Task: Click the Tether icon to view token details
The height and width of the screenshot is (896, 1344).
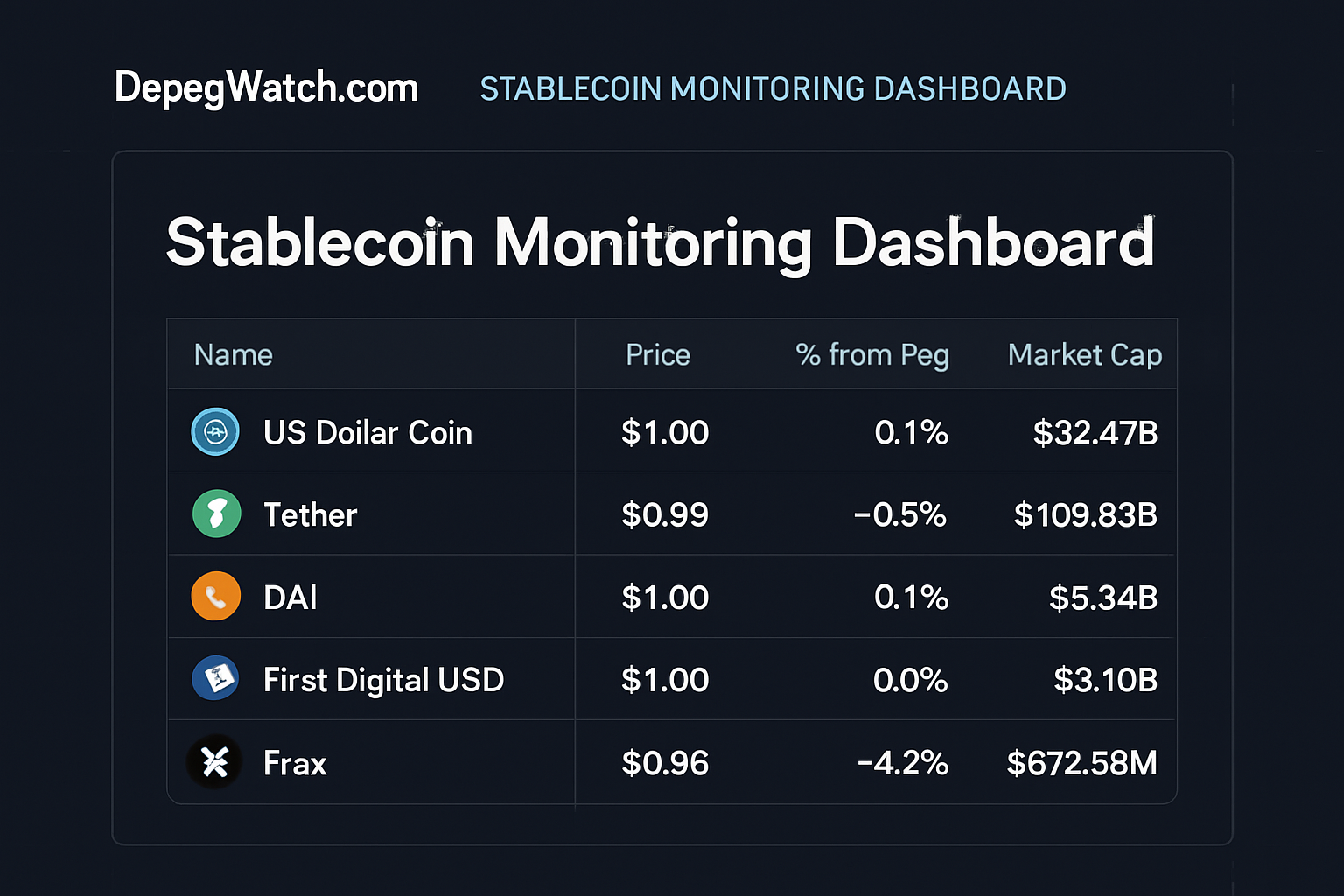Action: (x=215, y=514)
